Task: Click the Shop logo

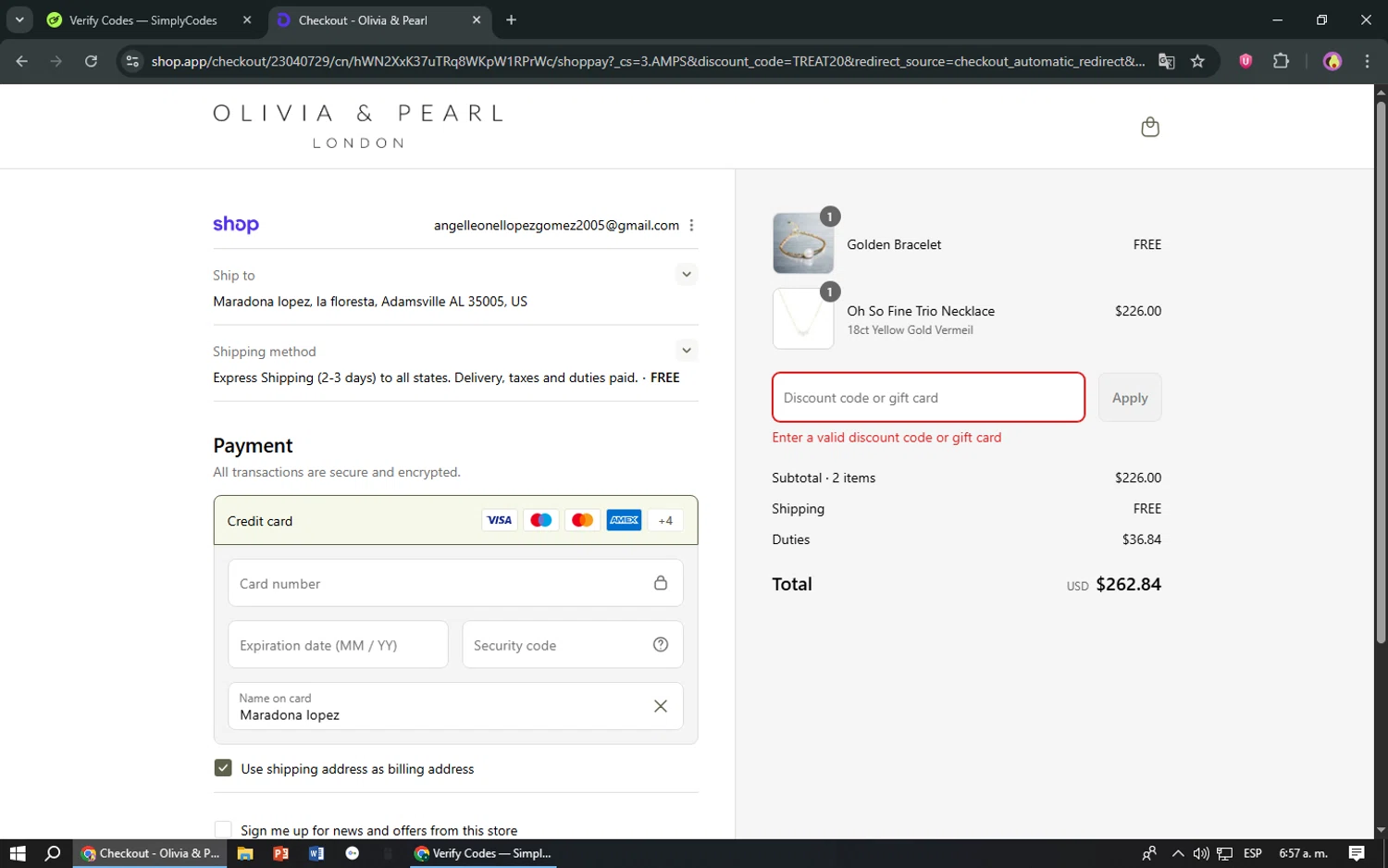Action: pos(236,225)
